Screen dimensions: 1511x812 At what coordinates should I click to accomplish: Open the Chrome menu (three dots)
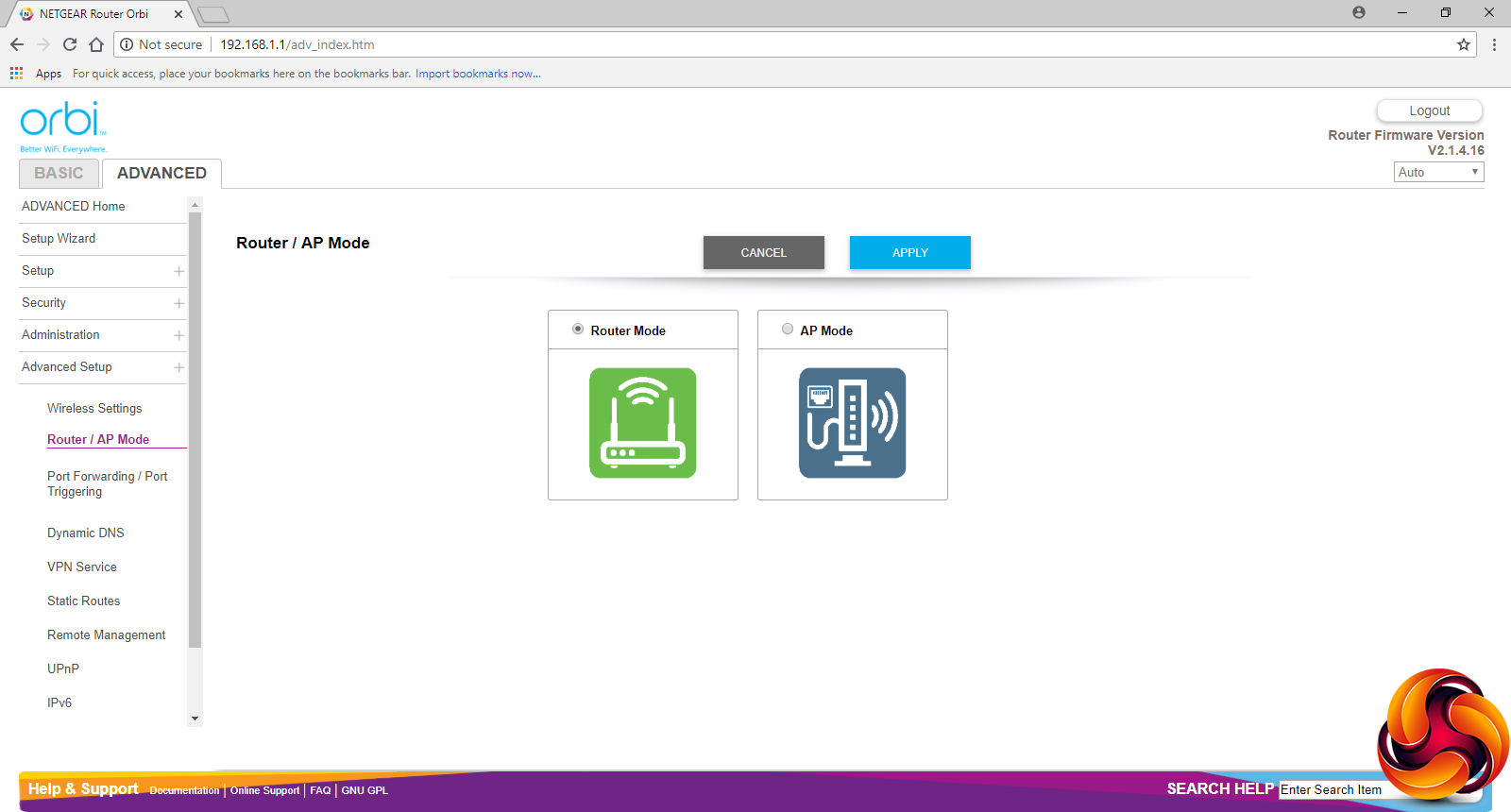coord(1494,44)
